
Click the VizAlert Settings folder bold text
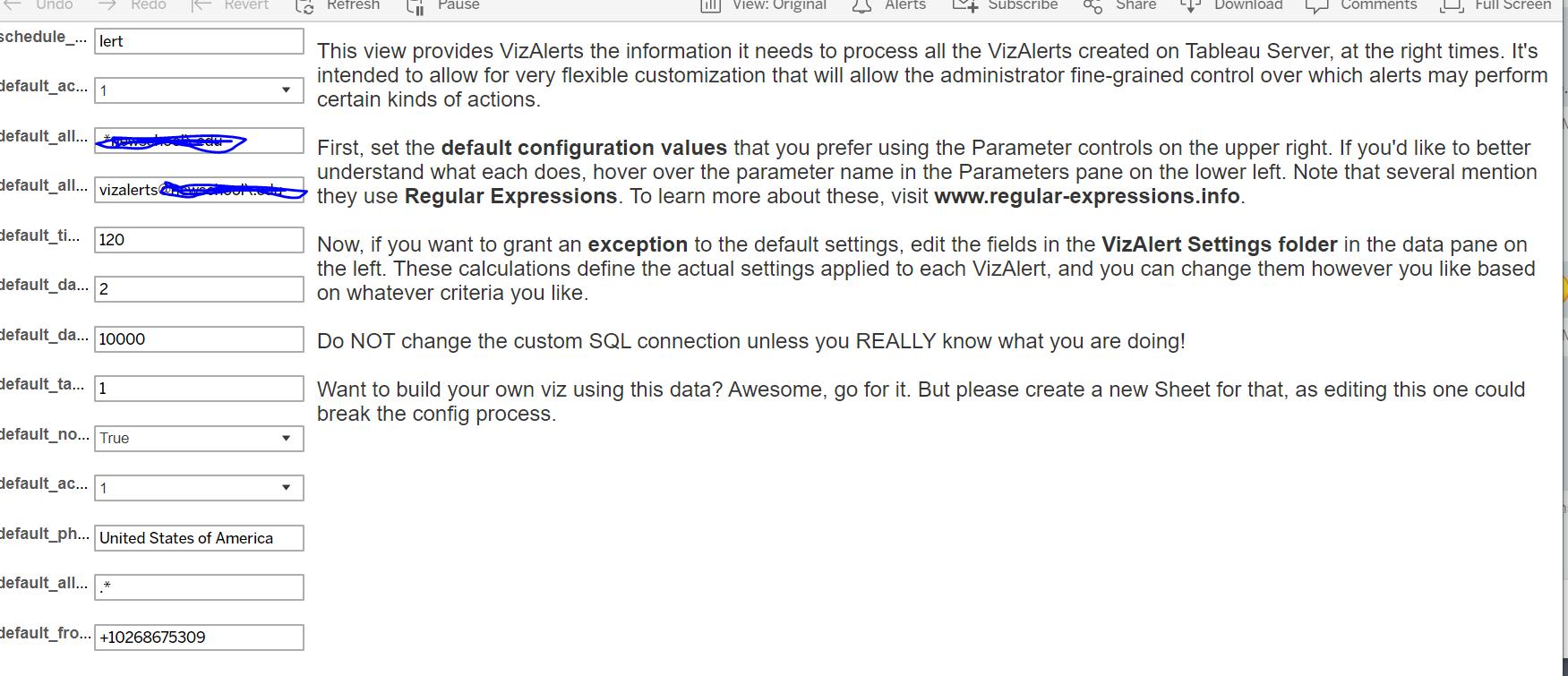tap(1219, 244)
